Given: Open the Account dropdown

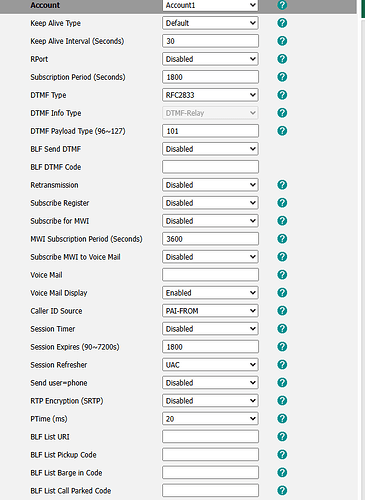Looking at the screenshot, I should pyautogui.click(x=210, y=5).
